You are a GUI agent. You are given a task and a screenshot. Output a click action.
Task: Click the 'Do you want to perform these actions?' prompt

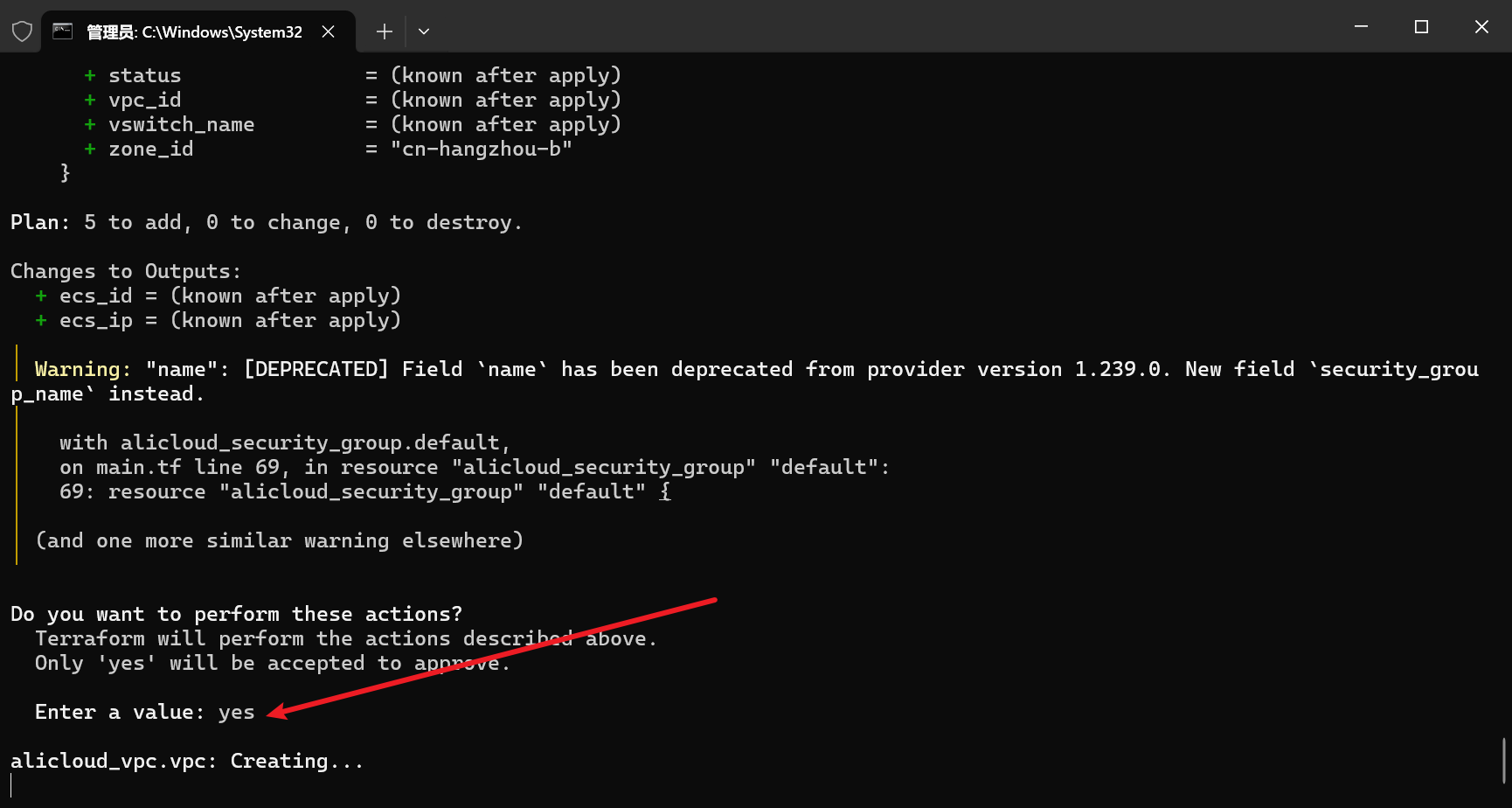coord(236,615)
